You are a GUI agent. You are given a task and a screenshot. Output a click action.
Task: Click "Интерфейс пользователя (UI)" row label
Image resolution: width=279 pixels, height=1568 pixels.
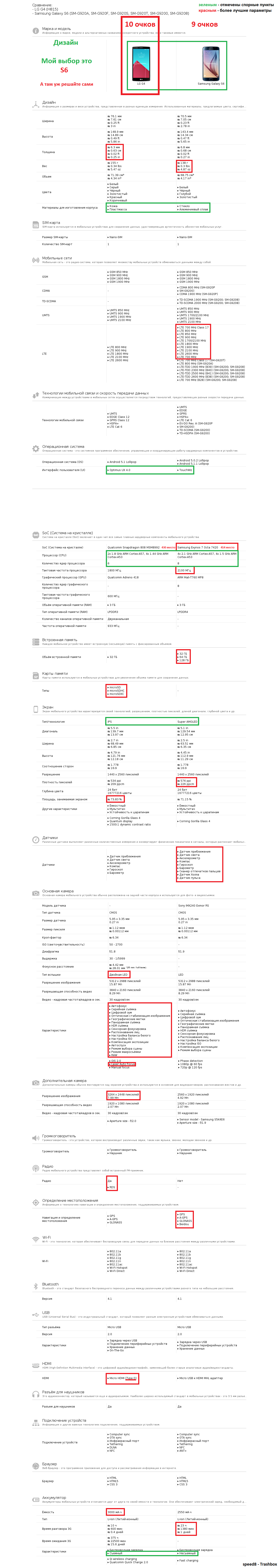click(x=64, y=470)
